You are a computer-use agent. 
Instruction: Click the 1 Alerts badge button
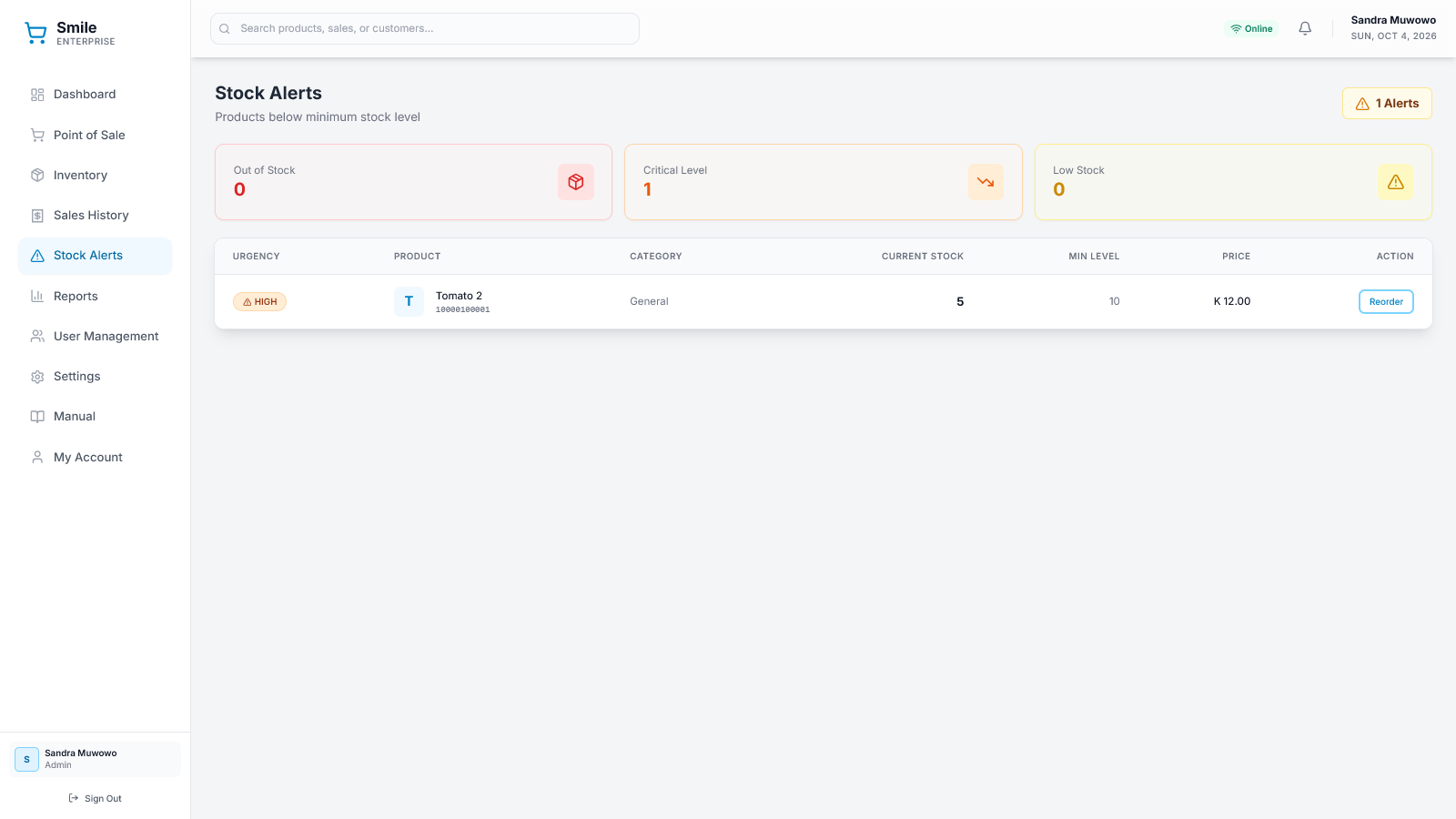pyautogui.click(x=1387, y=104)
